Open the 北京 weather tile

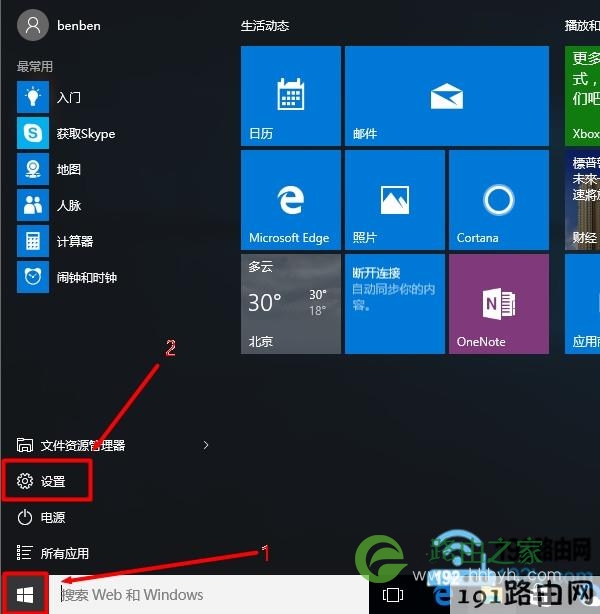(x=291, y=304)
